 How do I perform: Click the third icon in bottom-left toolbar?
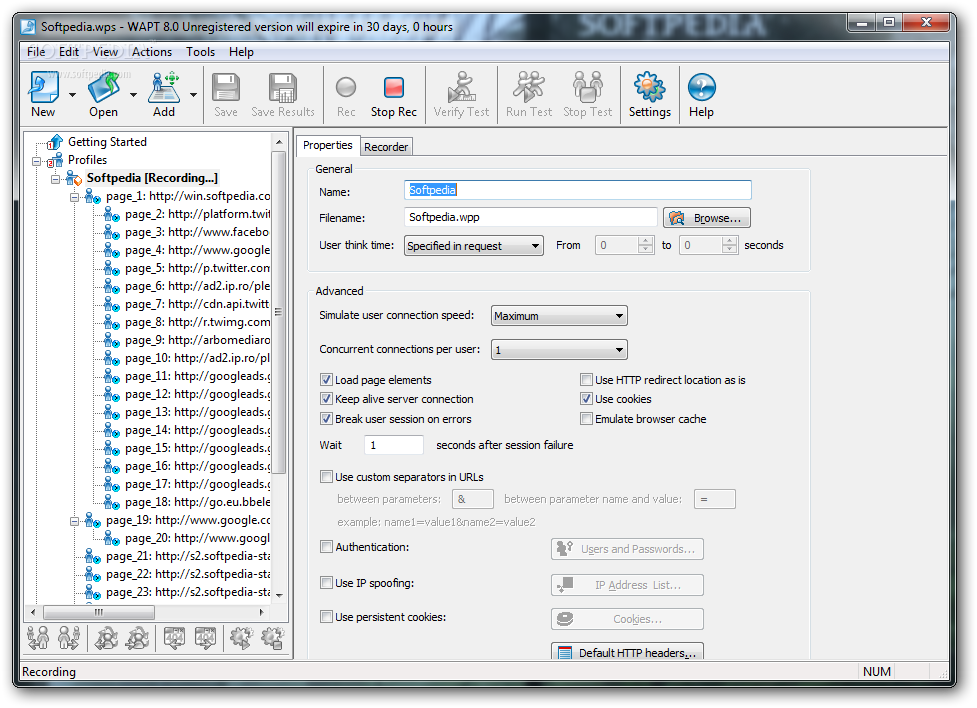pos(107,638)
